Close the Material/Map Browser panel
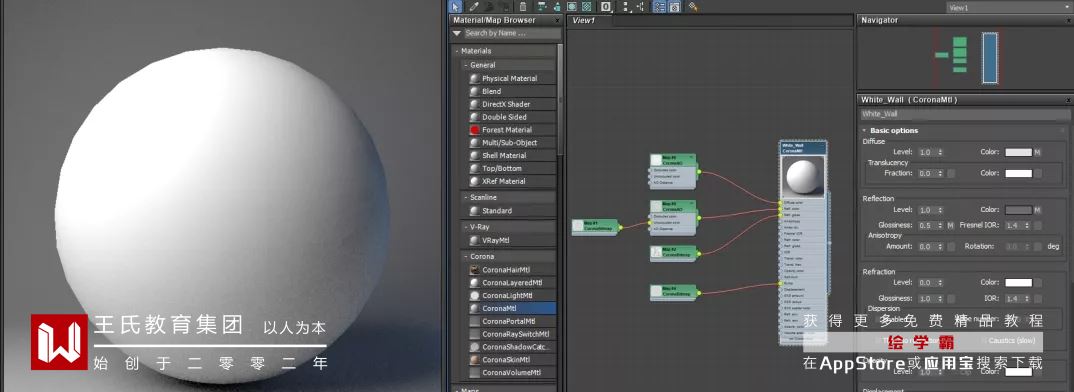 pyautogui.click(x=558, y=21)
